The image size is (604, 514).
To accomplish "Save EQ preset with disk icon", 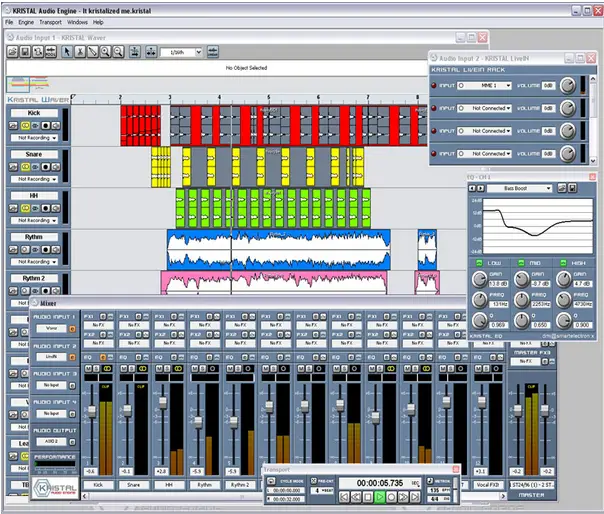I will click(572, 188).
